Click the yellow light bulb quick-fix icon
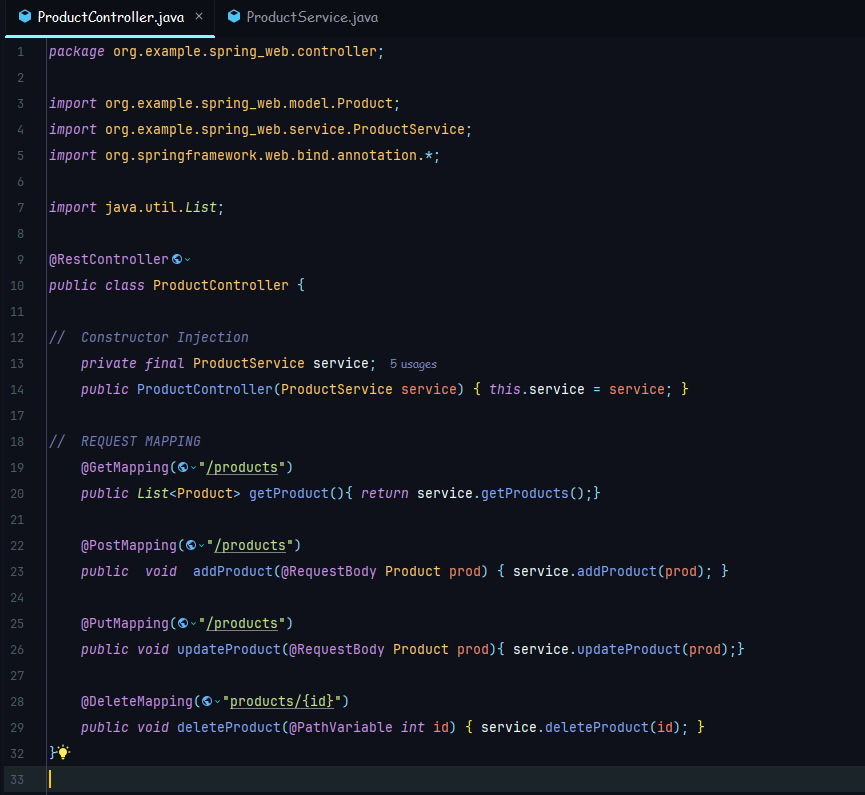This screenshot has width=865, height=795. [x=63, y=752]
